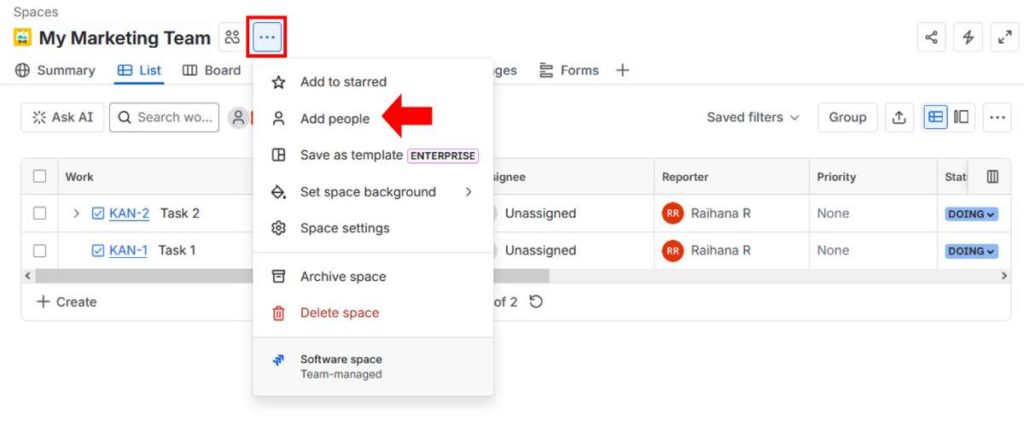This screenshot has width=1024, height=427.
Task: Check the checkbox for the KAN-2 row
Action: click(x=40, y=213)
